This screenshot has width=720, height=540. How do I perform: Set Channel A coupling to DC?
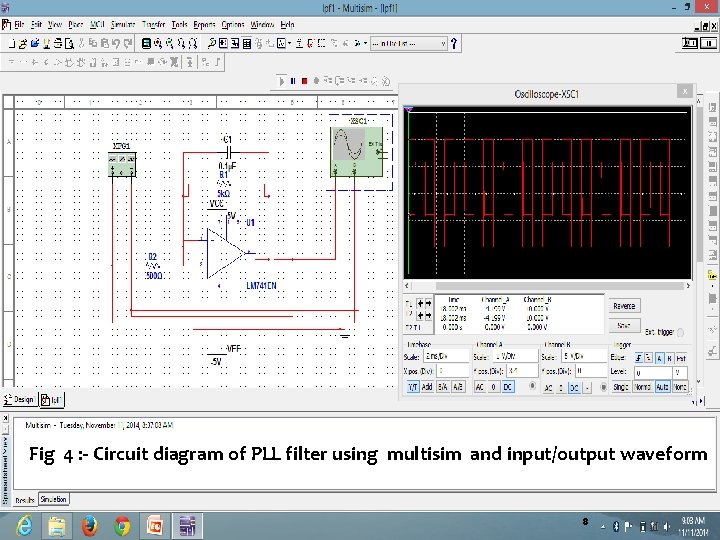pos(507,387)
